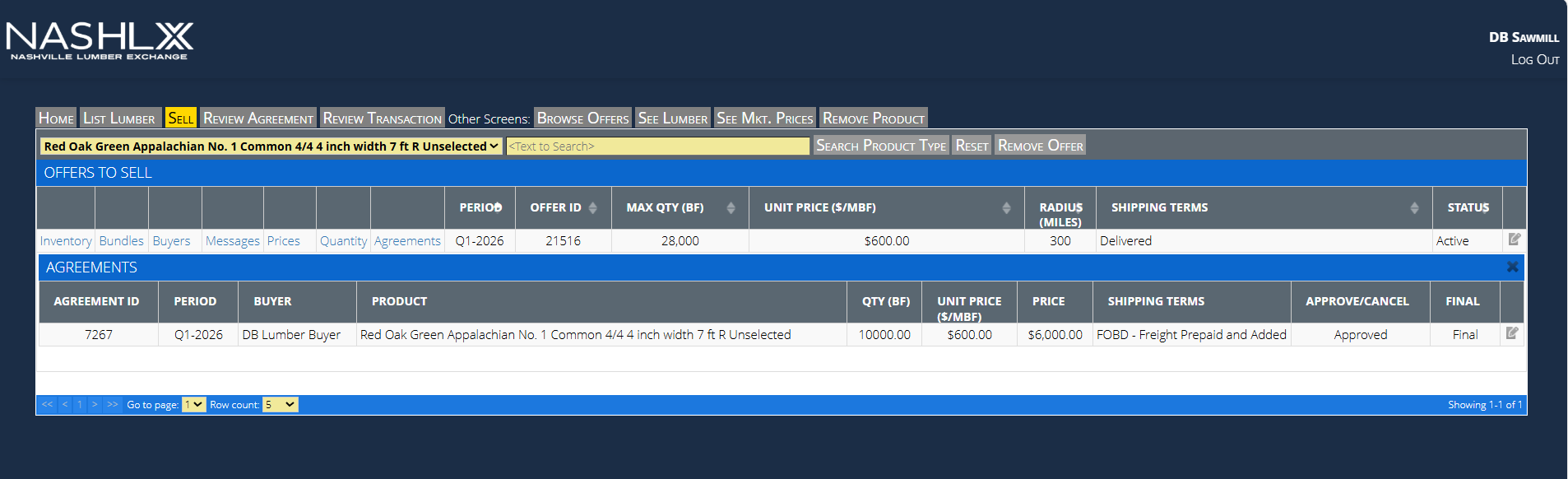Click the edit icon in agreement 7267 row
Image resolution: width=1568 pixels, height=479 pixels.
pyautogui.click(x=1511, y=333)
